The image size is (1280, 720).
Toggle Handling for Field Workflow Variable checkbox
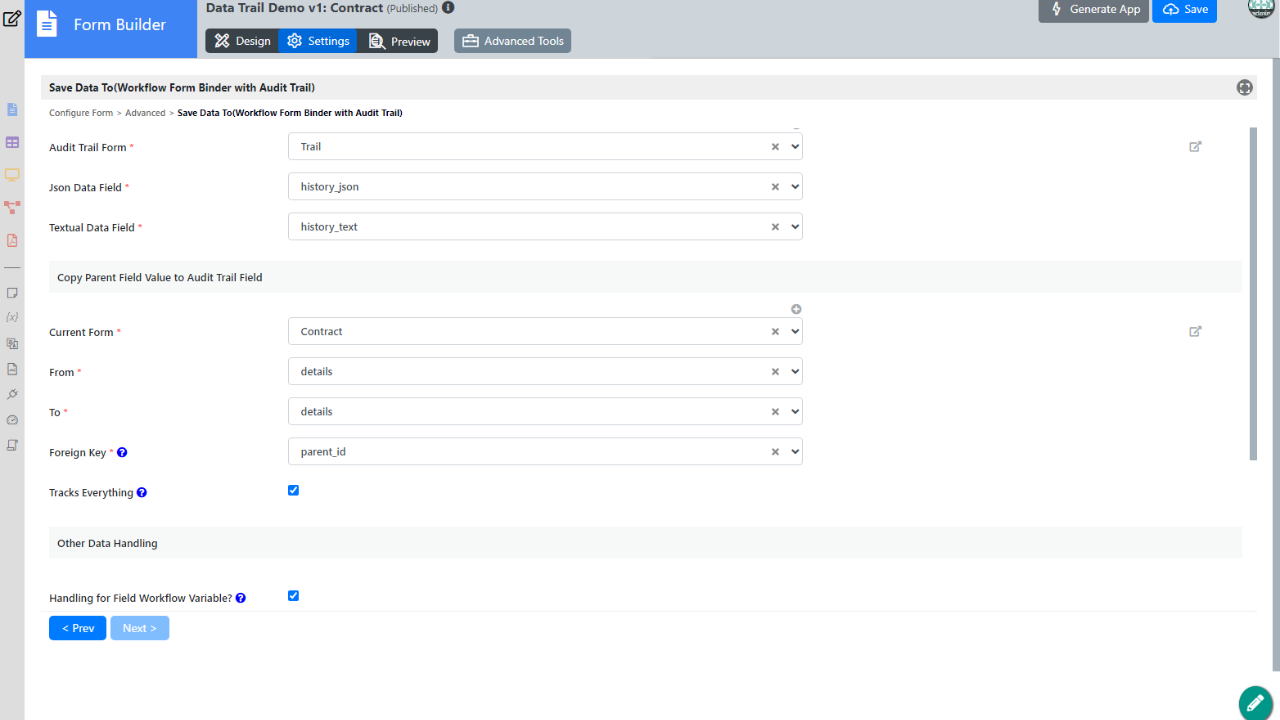[293, 596]
